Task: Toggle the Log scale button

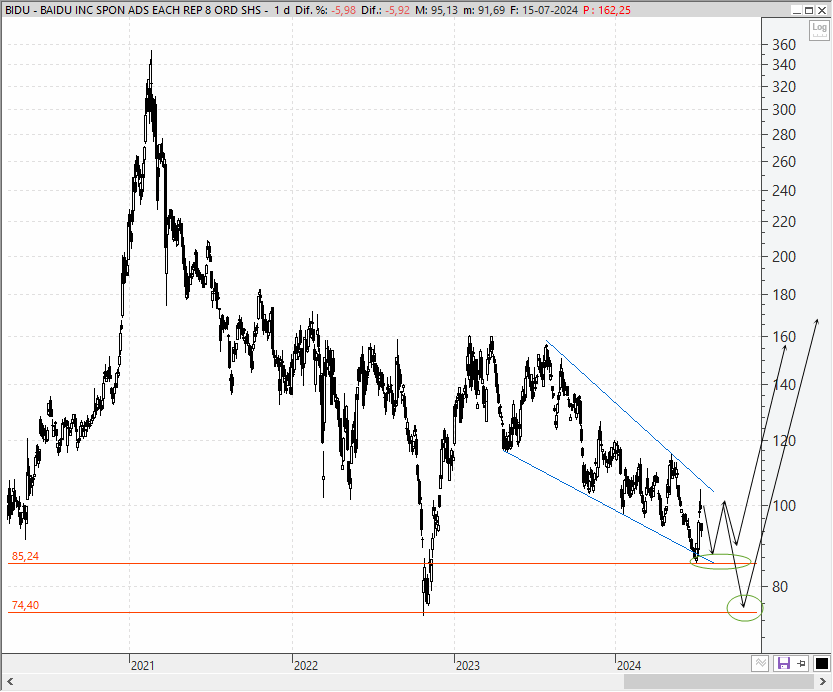Action: 819,30
